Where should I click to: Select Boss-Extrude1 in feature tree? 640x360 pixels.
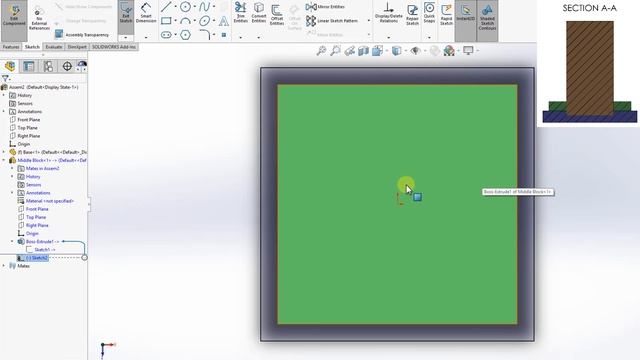pyautogui.click(x=42, y=242)
